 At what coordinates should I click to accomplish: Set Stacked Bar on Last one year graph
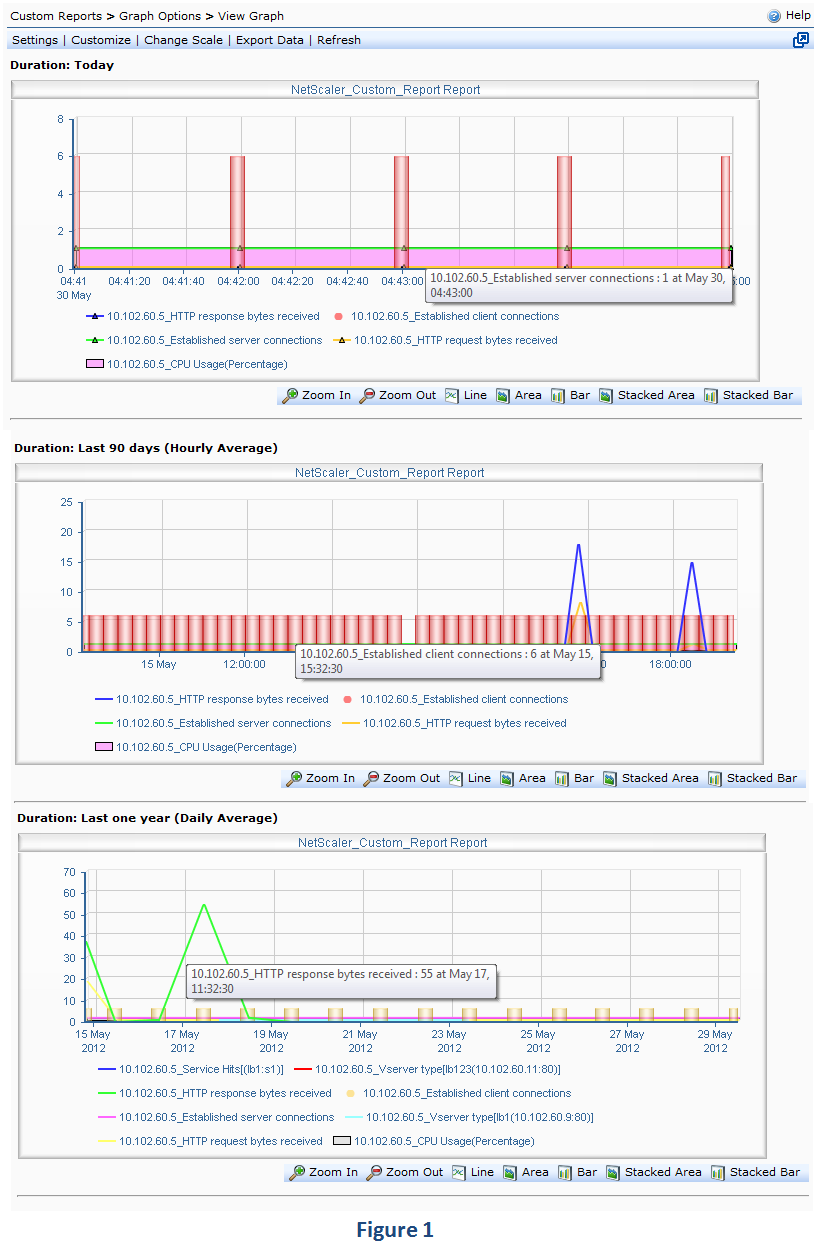[756, 1172]
